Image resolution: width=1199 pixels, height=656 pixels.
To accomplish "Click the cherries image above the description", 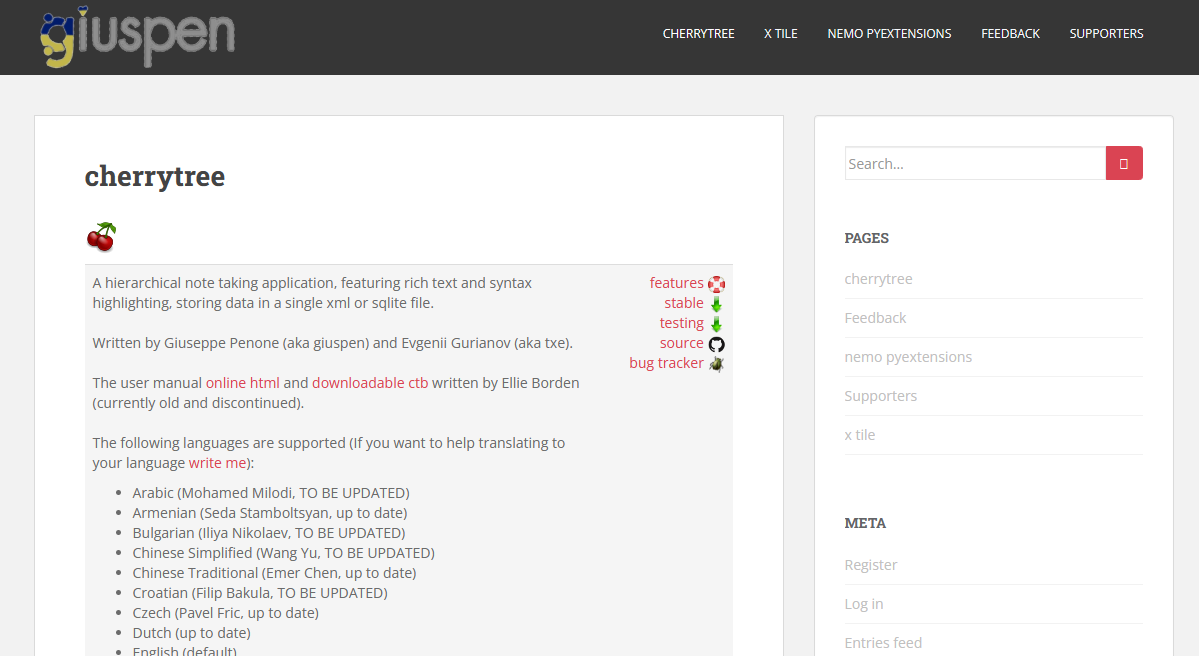I will tap(101, 236).
